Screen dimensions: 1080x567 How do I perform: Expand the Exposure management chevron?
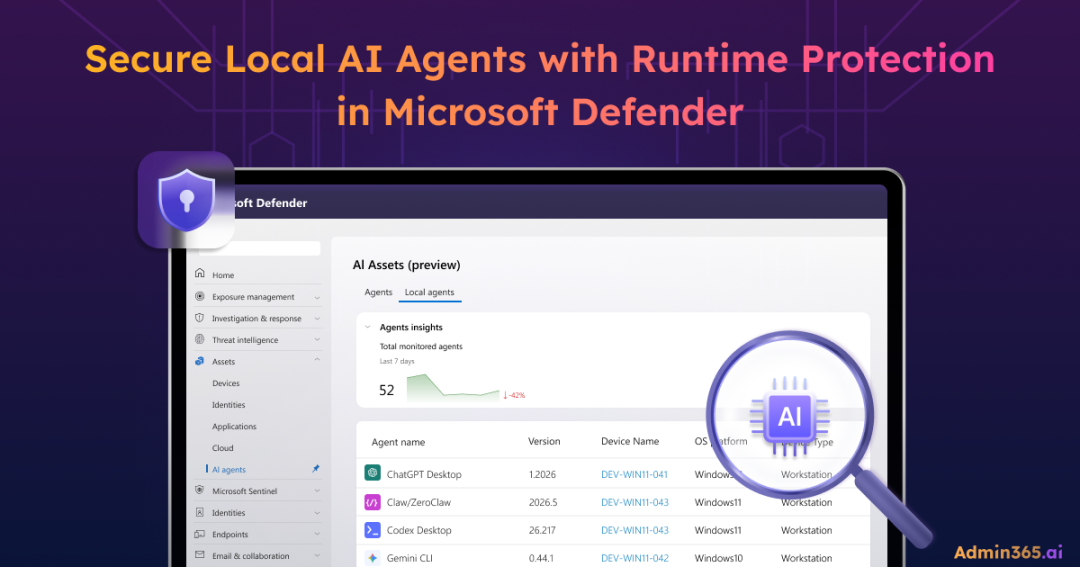point(317,297)
